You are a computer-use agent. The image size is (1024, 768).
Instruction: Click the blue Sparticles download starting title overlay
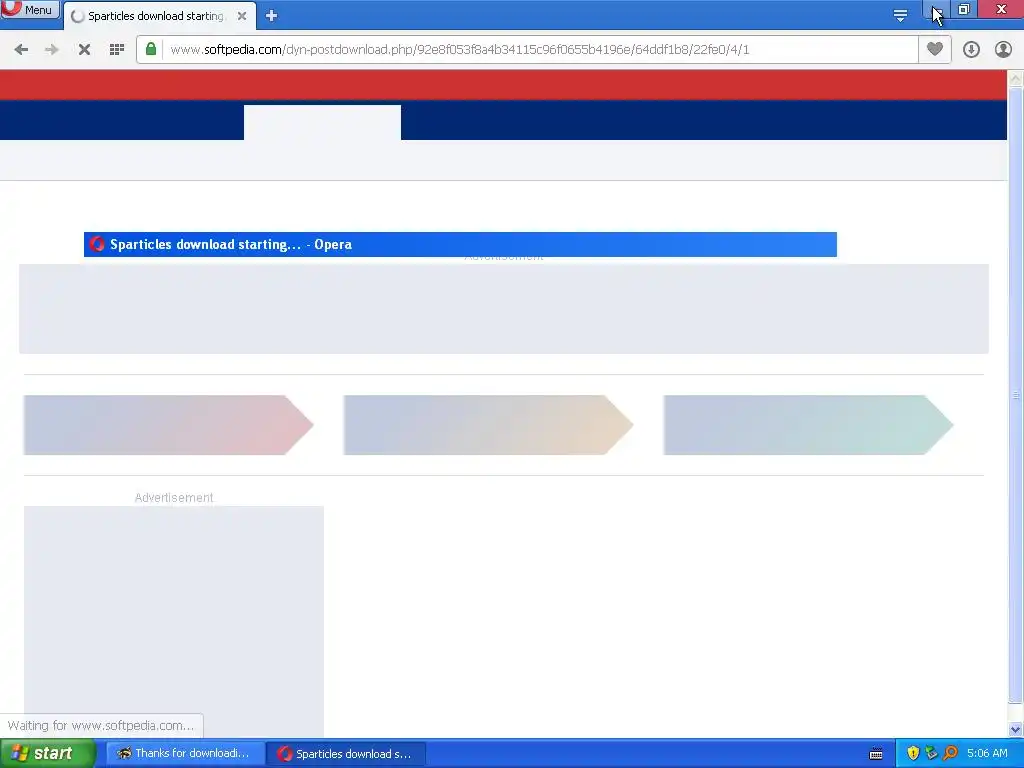(x=460, y=244)
